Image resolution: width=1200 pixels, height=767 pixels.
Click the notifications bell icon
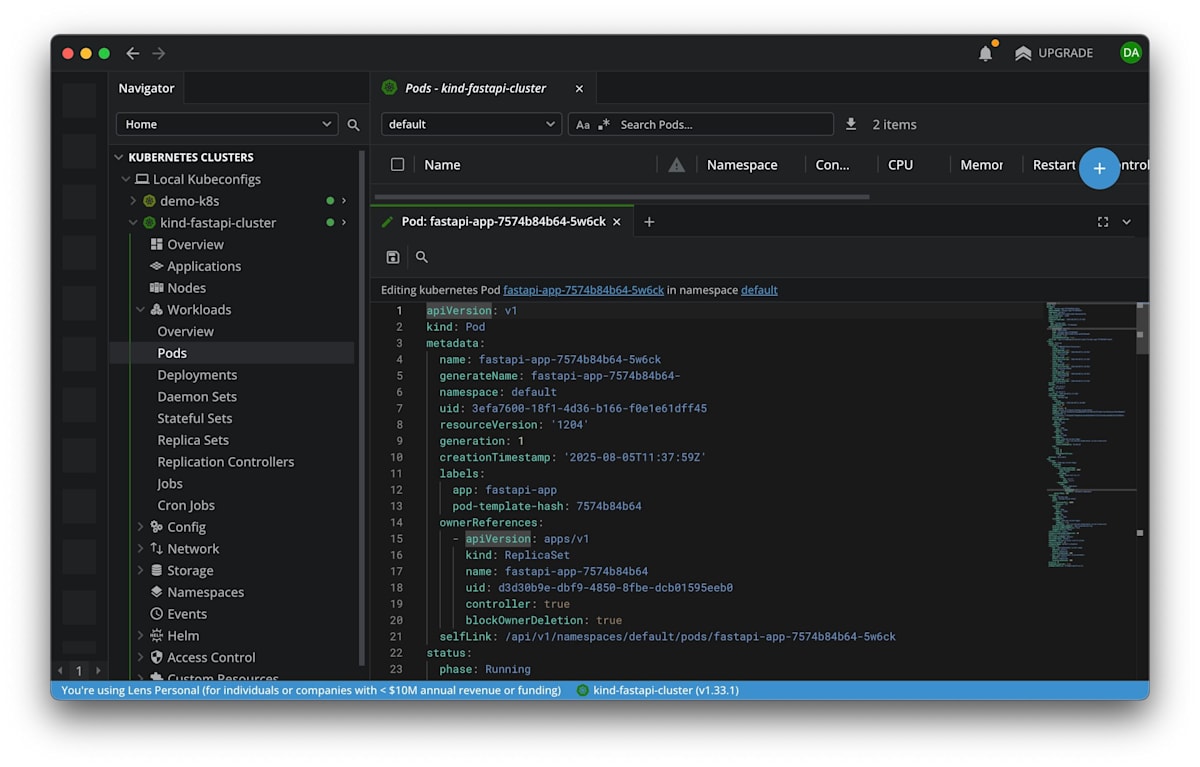click(985, 54)
